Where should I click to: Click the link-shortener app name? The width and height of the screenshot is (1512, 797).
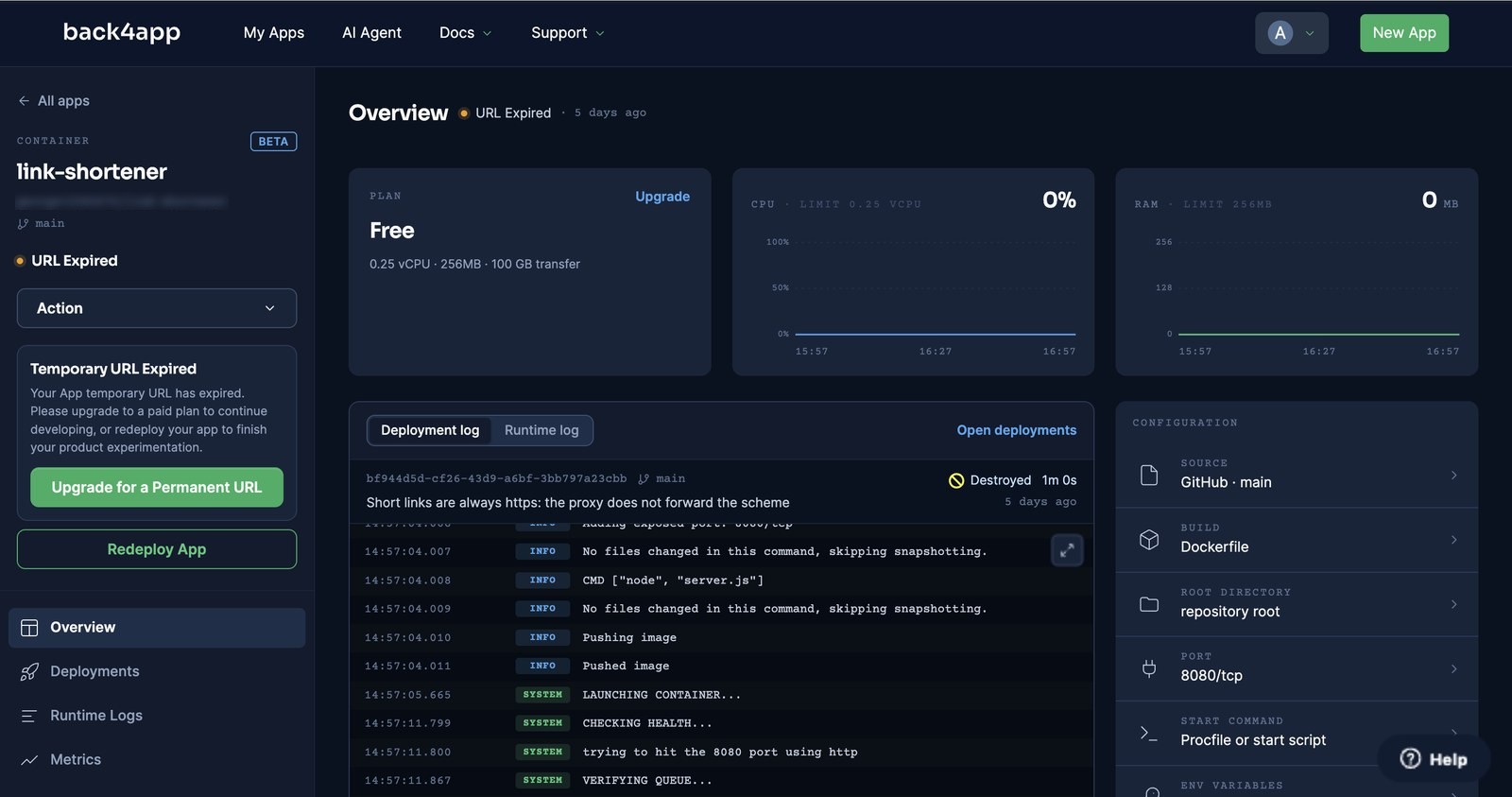[x=92, y=172]
